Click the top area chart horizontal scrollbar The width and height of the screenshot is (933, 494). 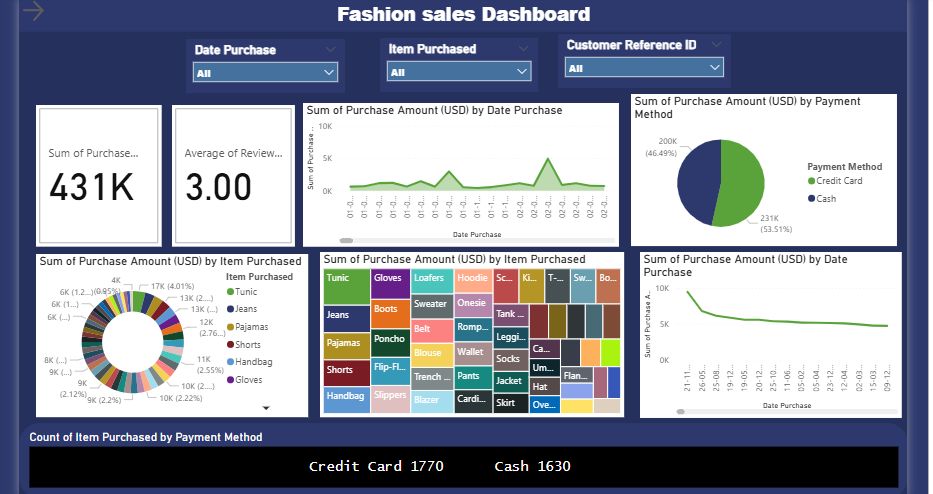pos(348,240)
